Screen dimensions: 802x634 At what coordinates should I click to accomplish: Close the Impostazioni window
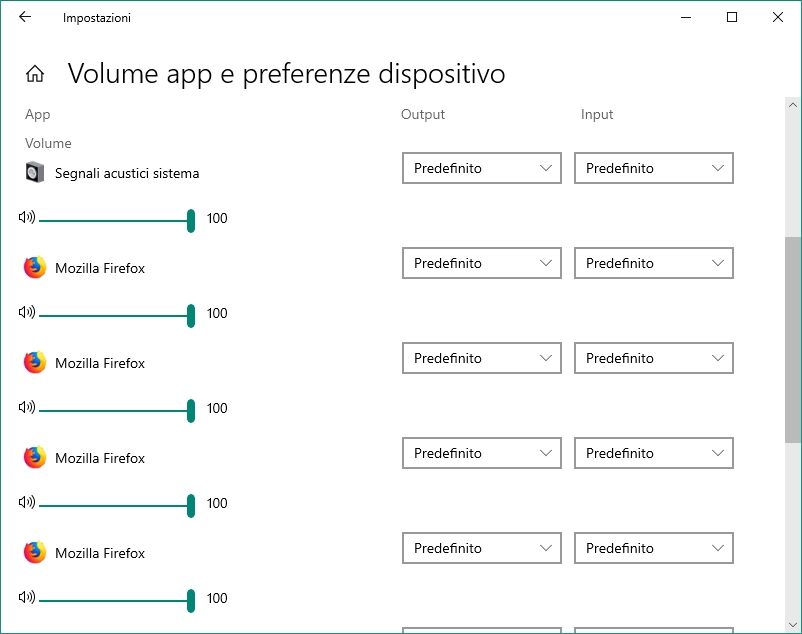tap(778, 17)
